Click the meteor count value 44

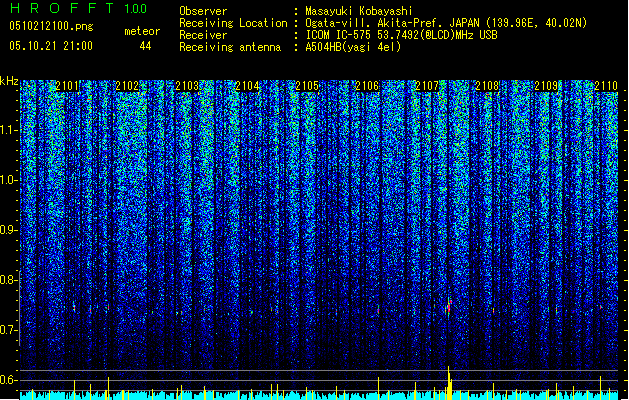(x=145, y=46)
